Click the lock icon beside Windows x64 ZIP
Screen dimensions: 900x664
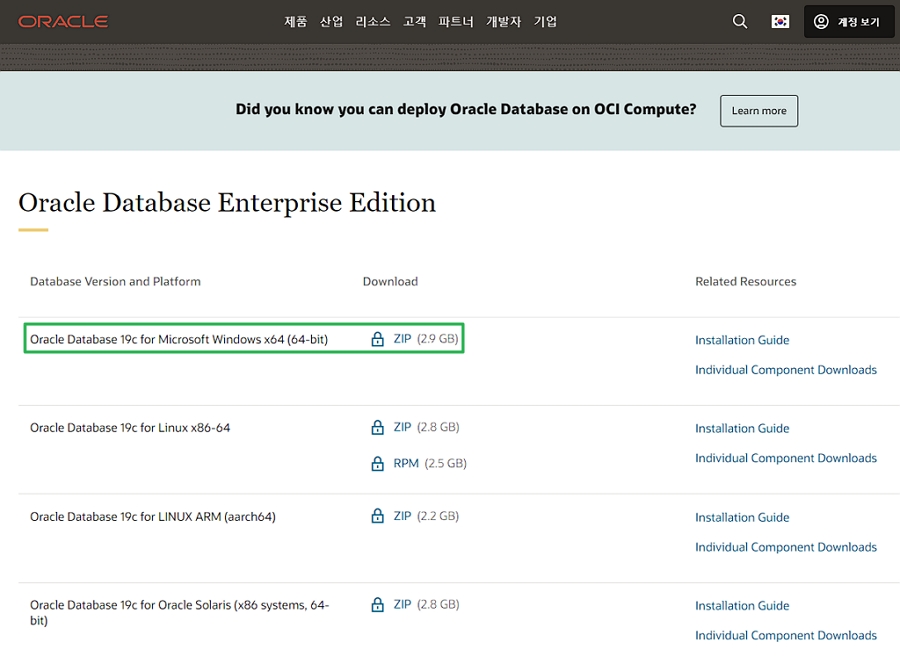click(x=377, y=339)
